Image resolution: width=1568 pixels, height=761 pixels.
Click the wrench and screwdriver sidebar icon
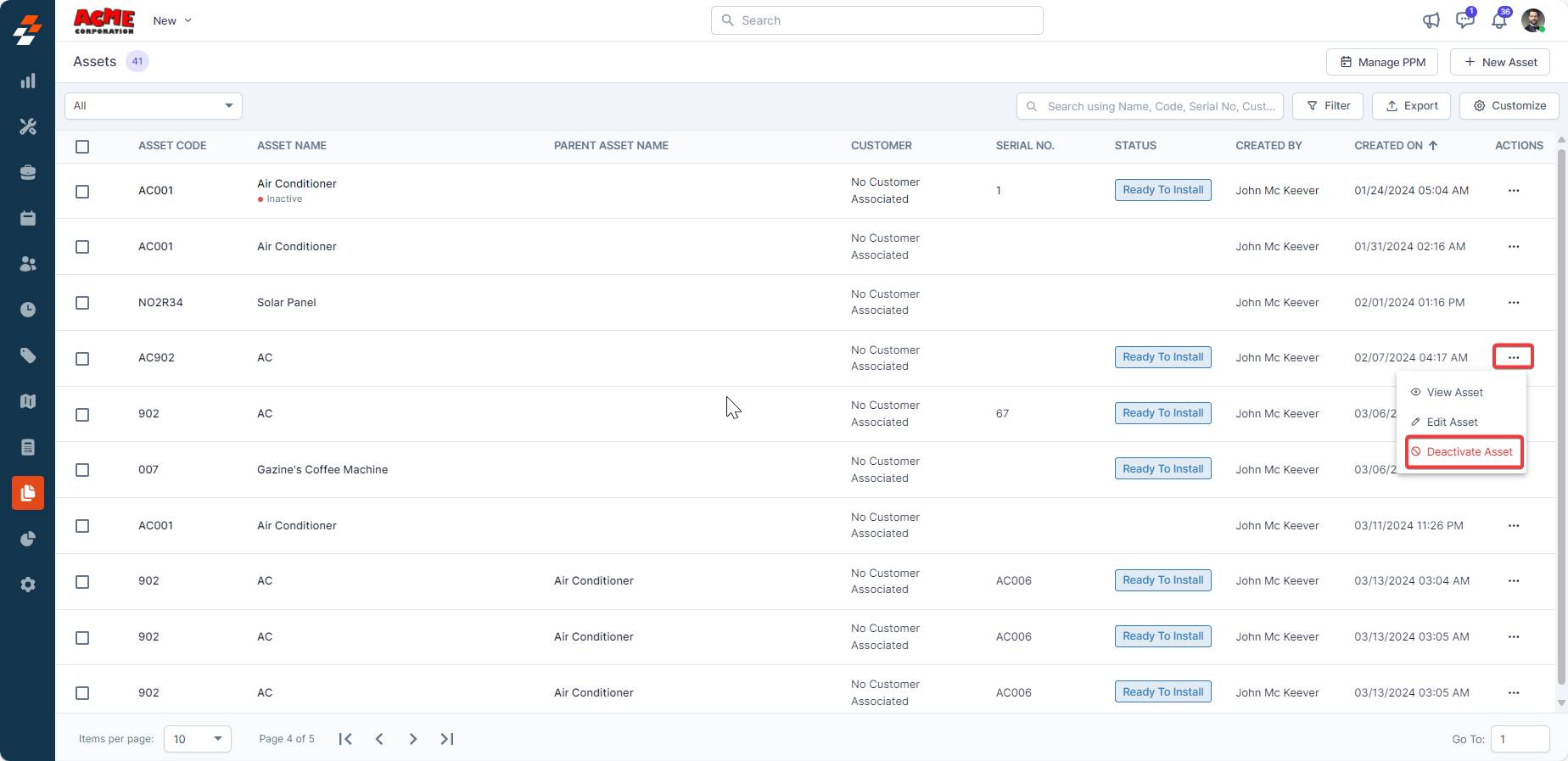(x=28, y=126)
